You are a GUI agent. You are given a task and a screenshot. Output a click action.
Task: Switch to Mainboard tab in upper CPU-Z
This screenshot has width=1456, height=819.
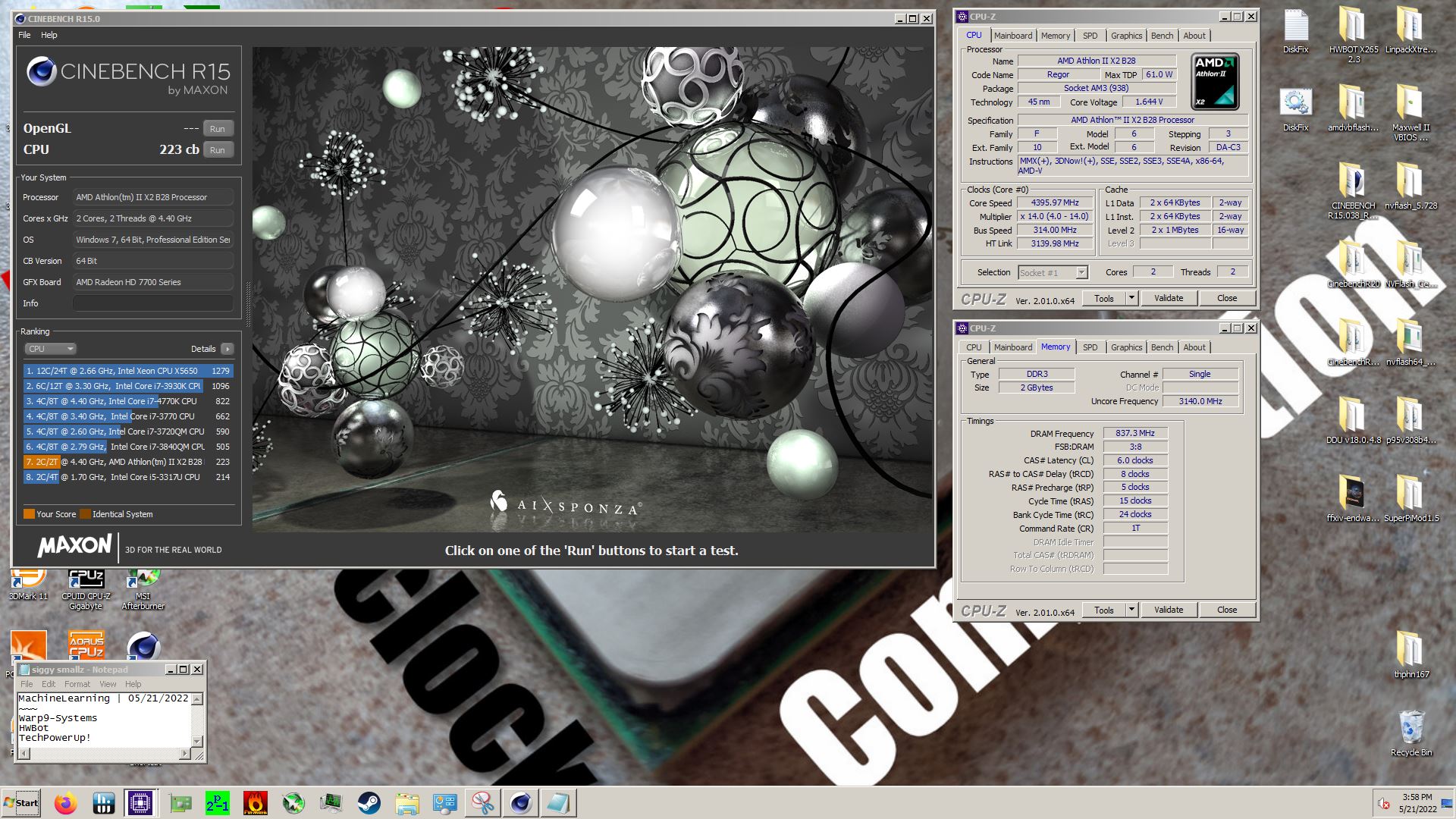click(x=1012, y=36)
